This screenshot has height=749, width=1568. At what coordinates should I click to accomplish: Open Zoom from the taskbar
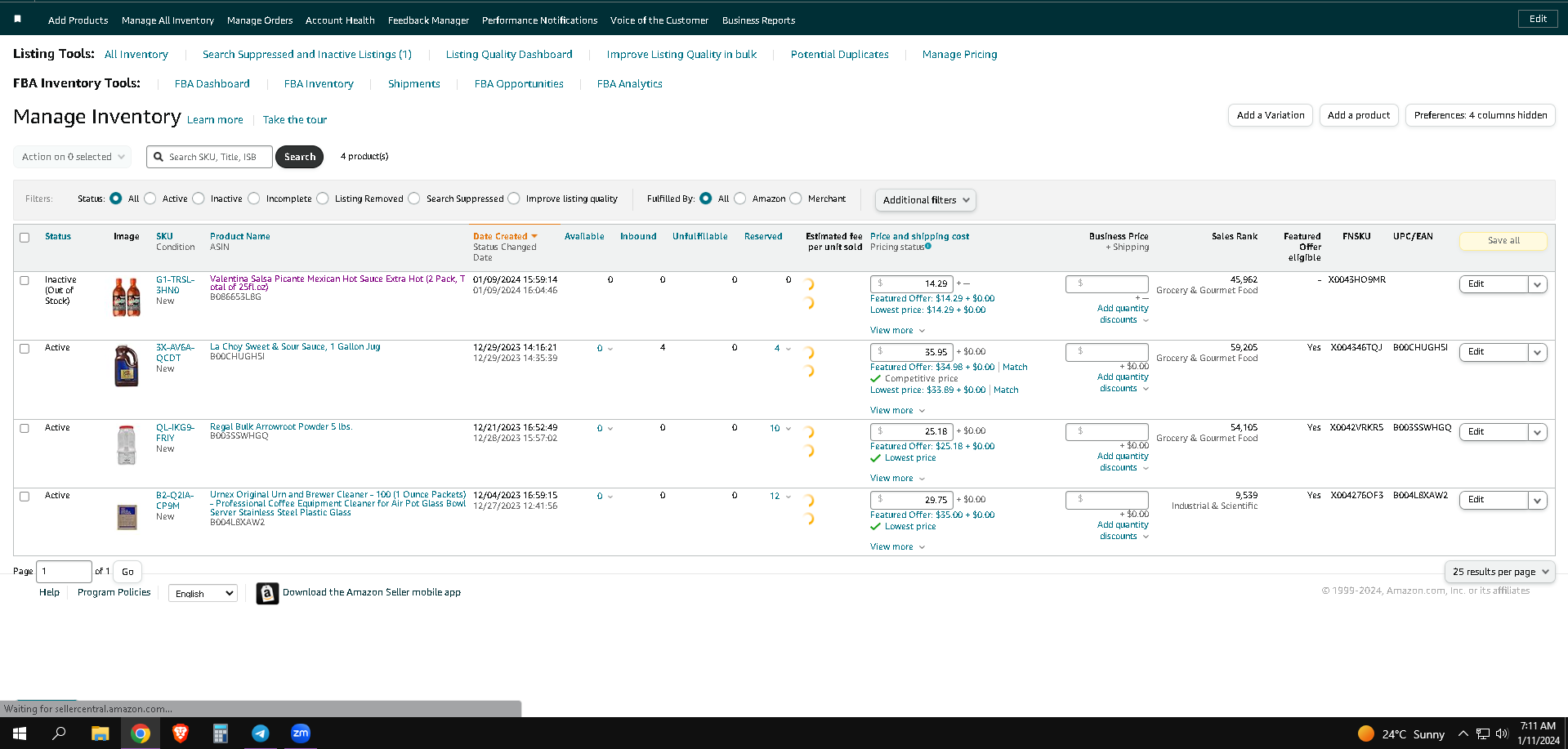coord(301,733)
